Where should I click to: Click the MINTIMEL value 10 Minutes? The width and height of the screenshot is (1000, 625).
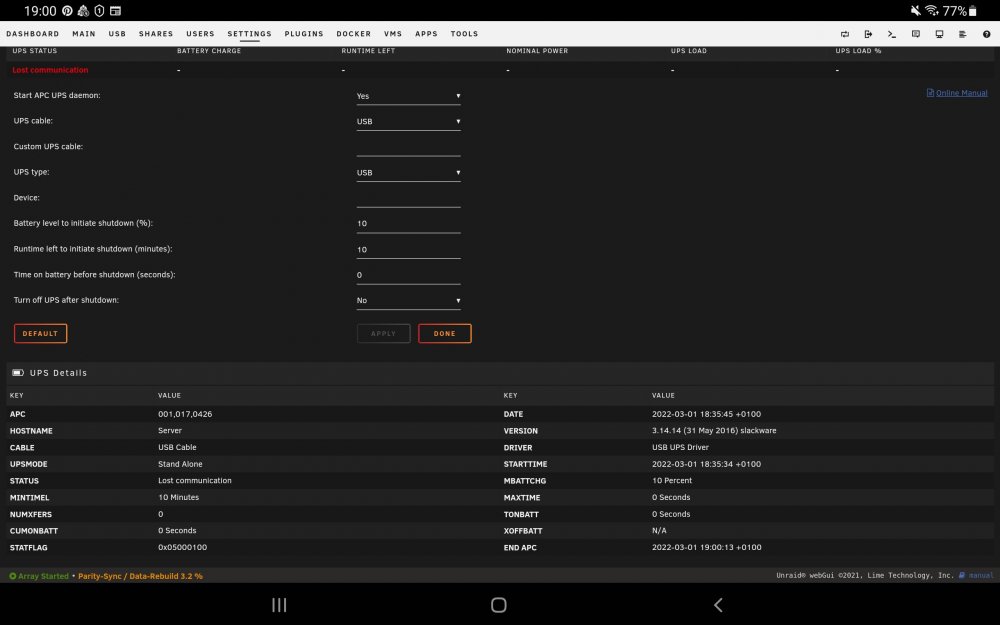[179, 497]
